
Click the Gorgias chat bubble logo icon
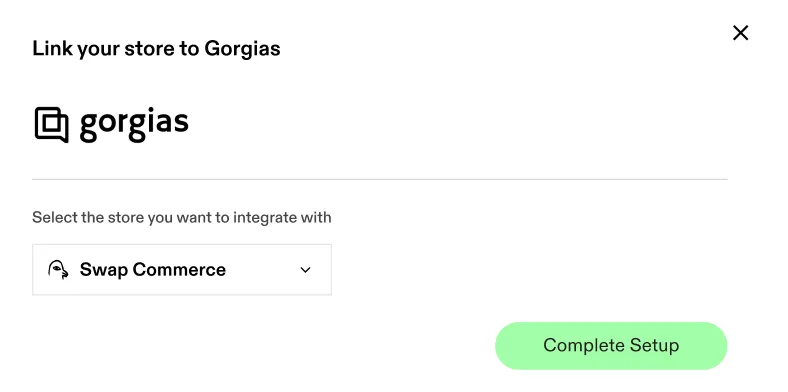pyautogui.click(x=51, y=125)
